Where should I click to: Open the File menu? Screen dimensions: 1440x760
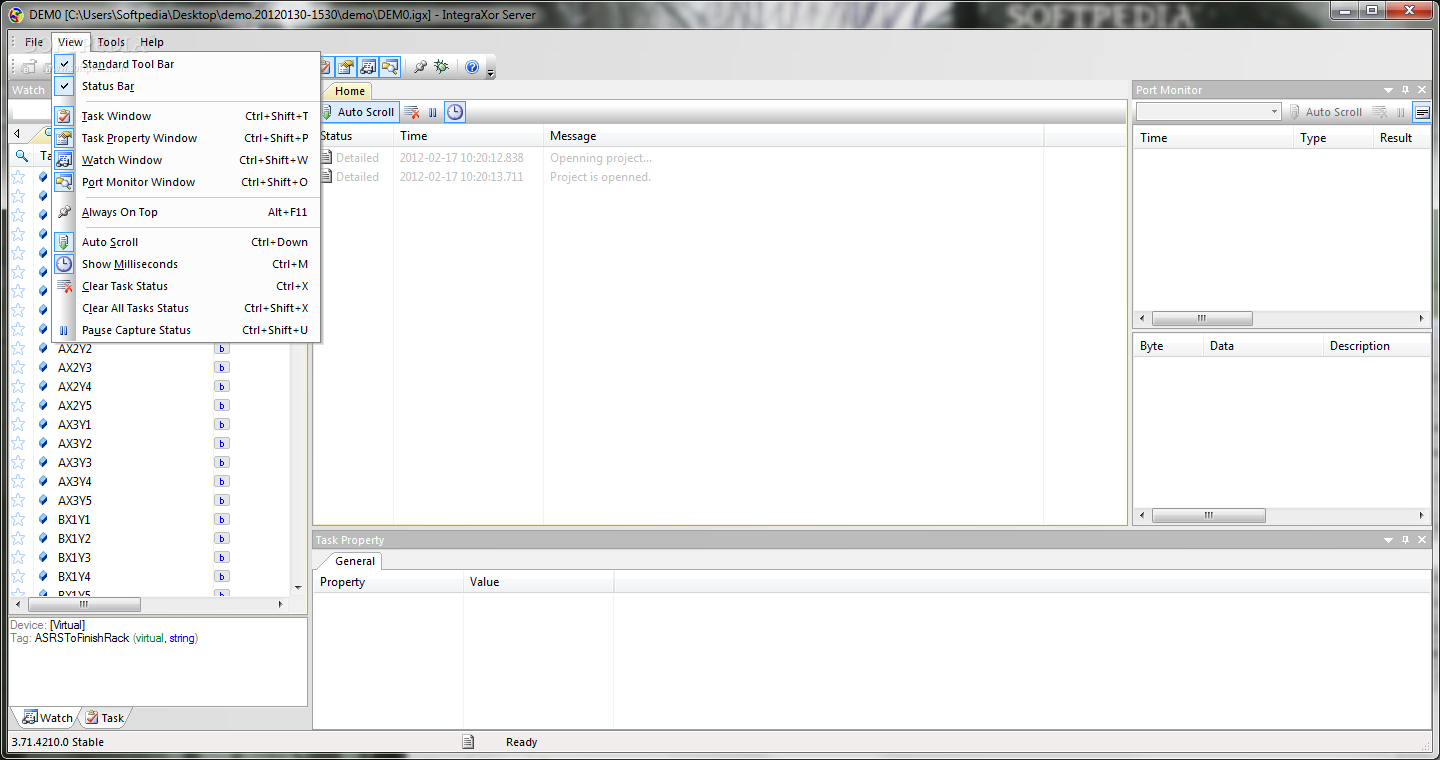coord(34,42)
